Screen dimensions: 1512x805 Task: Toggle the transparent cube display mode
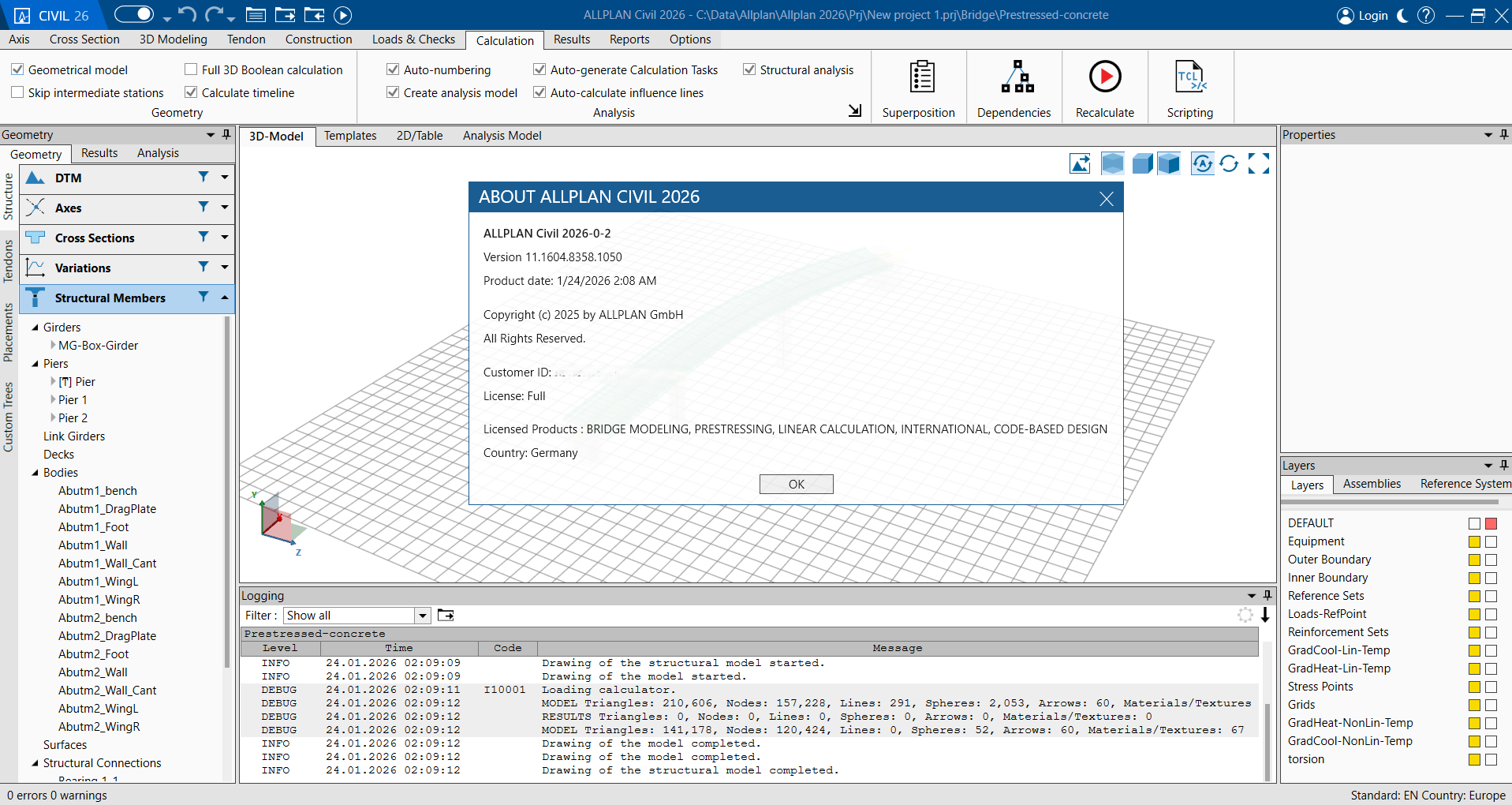(1112, 163)
